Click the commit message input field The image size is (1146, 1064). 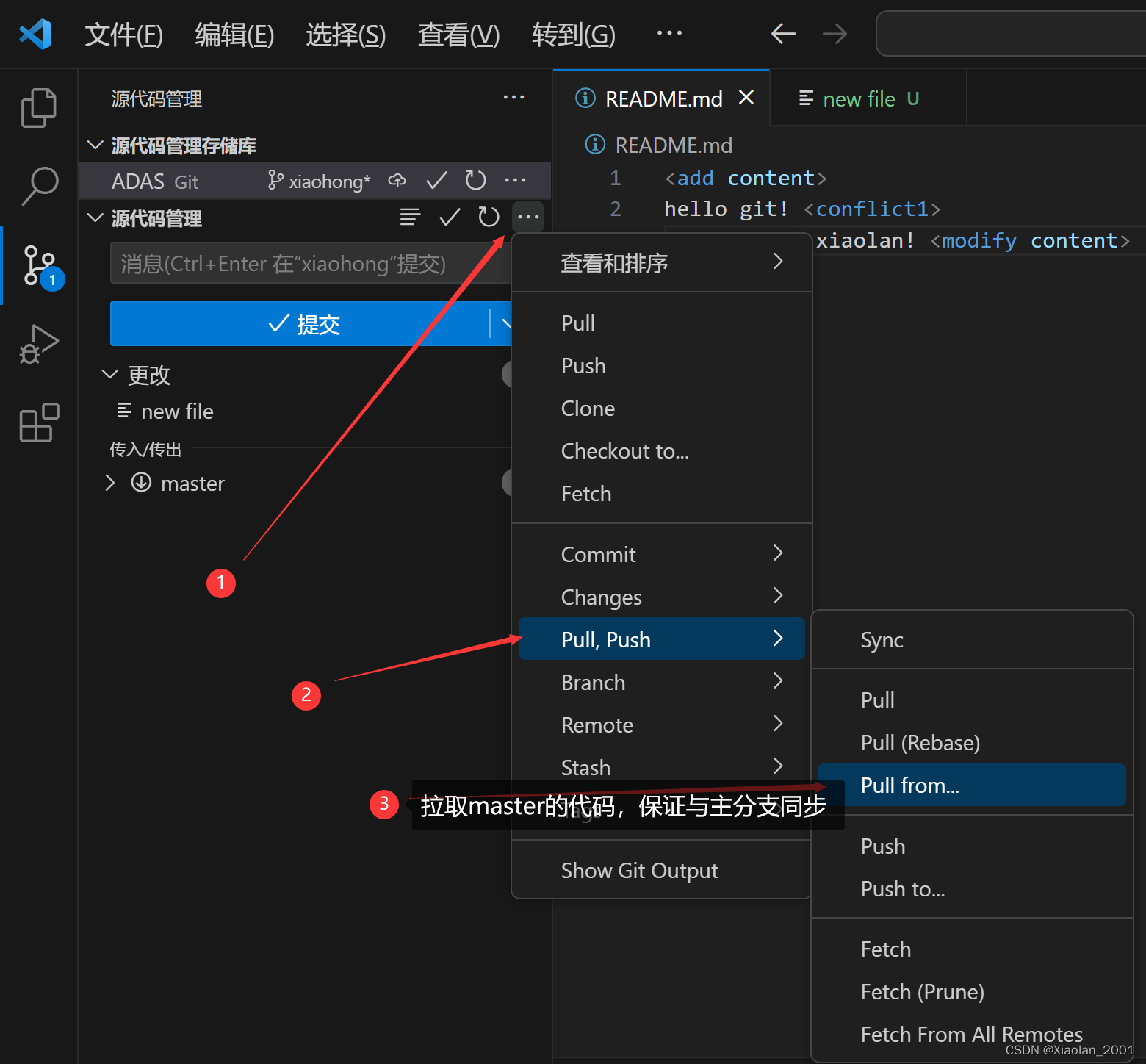[x=310, y=263]
